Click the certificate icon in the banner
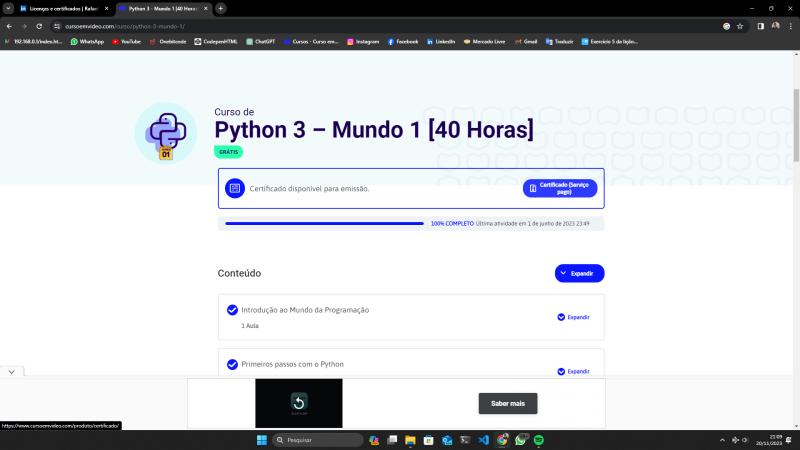 click(235, 188)
